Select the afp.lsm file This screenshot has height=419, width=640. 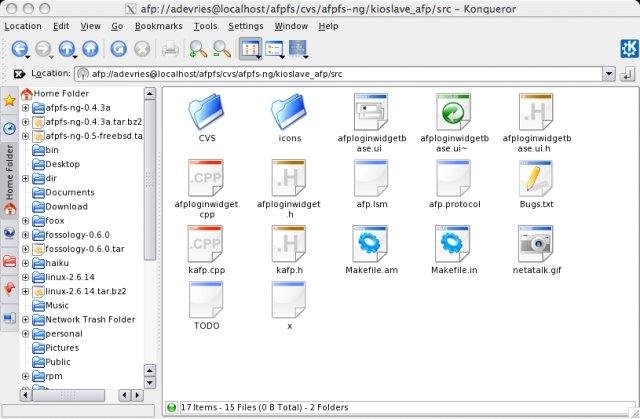(371, 184)
